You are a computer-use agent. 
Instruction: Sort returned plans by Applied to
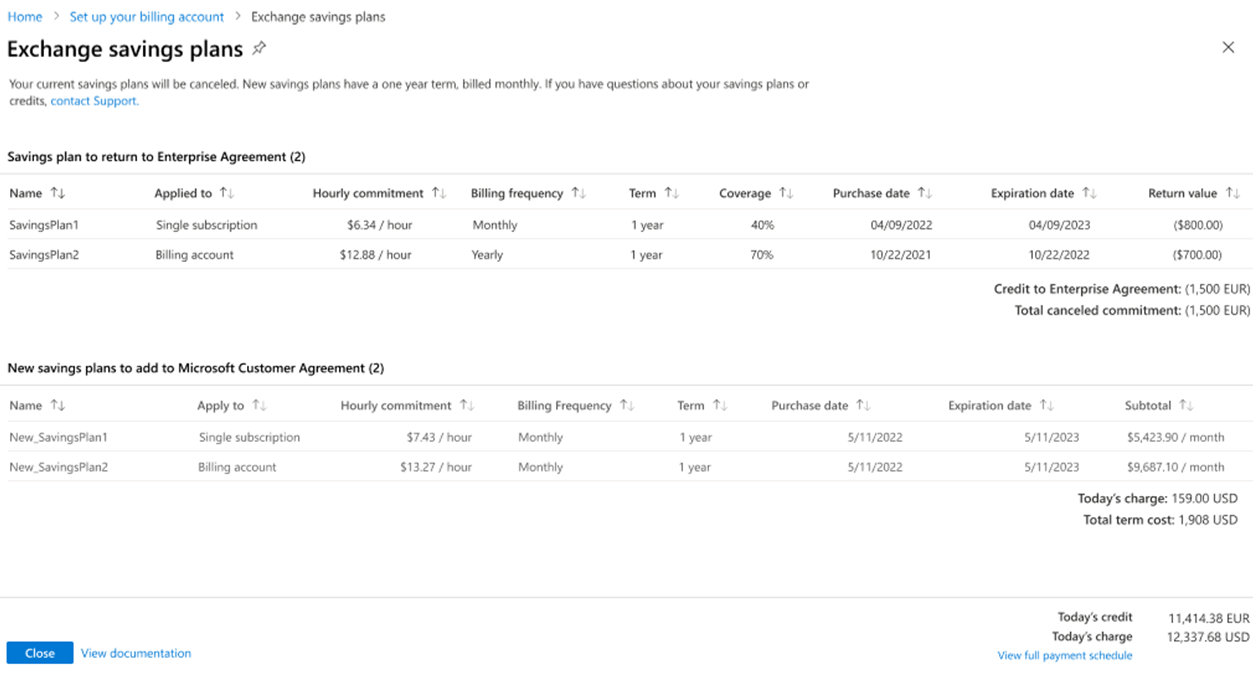[226, 193]
